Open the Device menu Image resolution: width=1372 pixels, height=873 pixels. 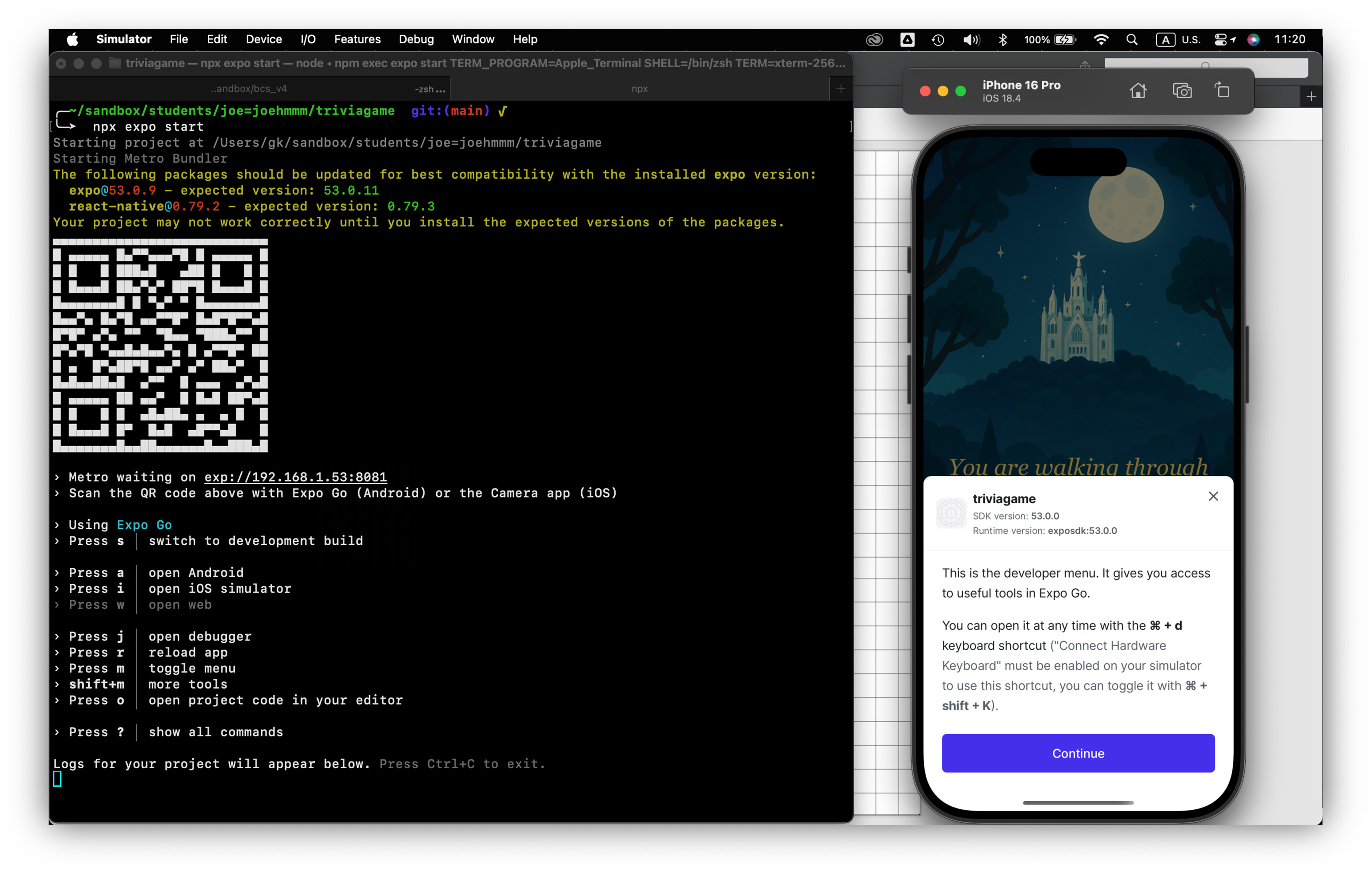(x=264, y=39)
